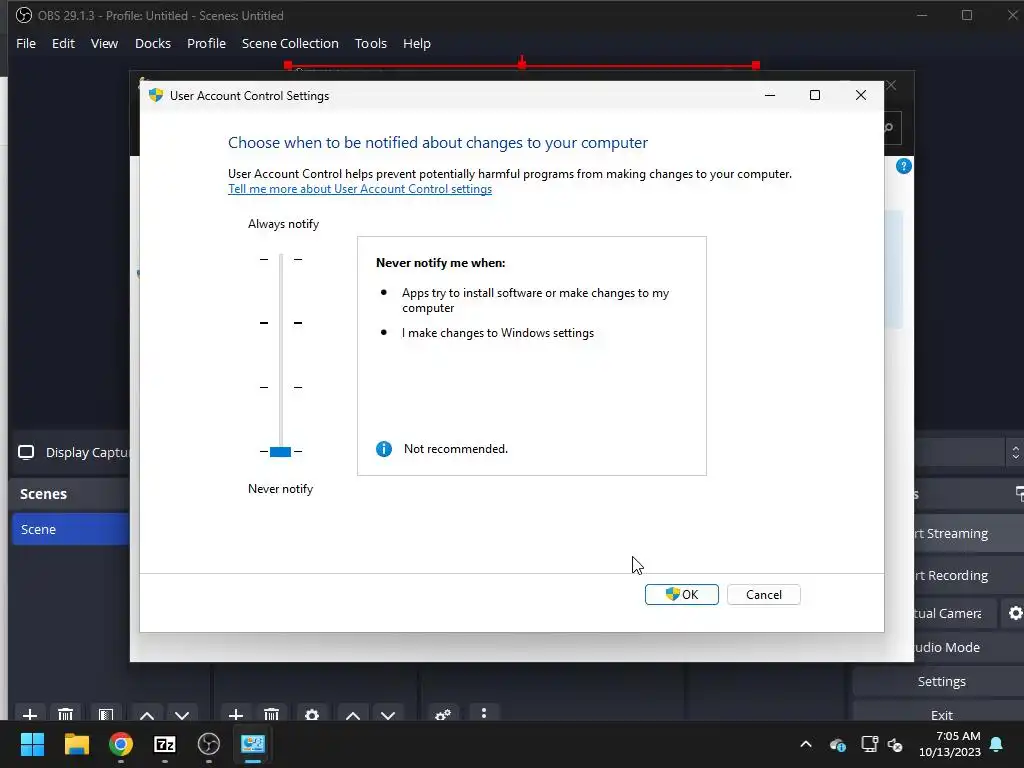Screen dimensions: 1024x768
Task: Confirm UAC settings with OK button
Action: coord(682,594)
